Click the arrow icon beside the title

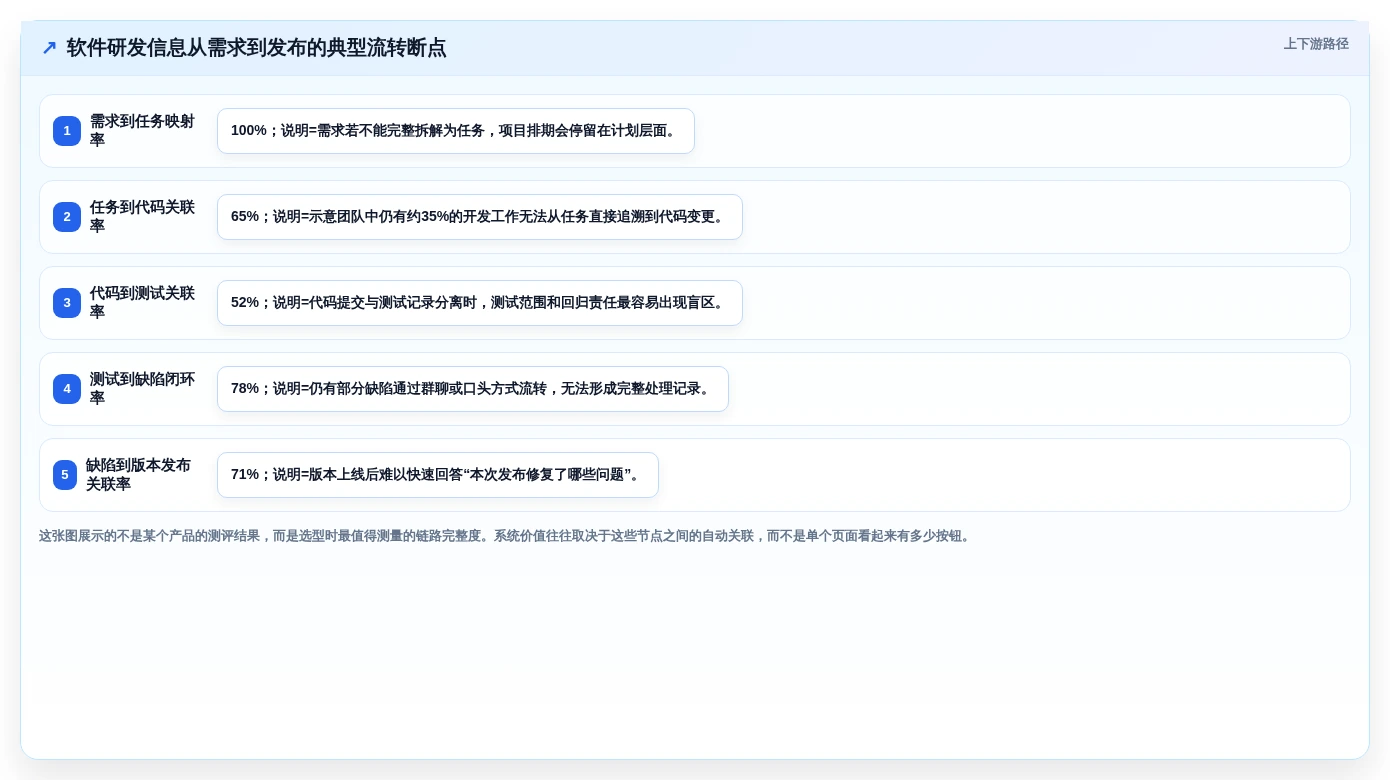coord(49,48)
